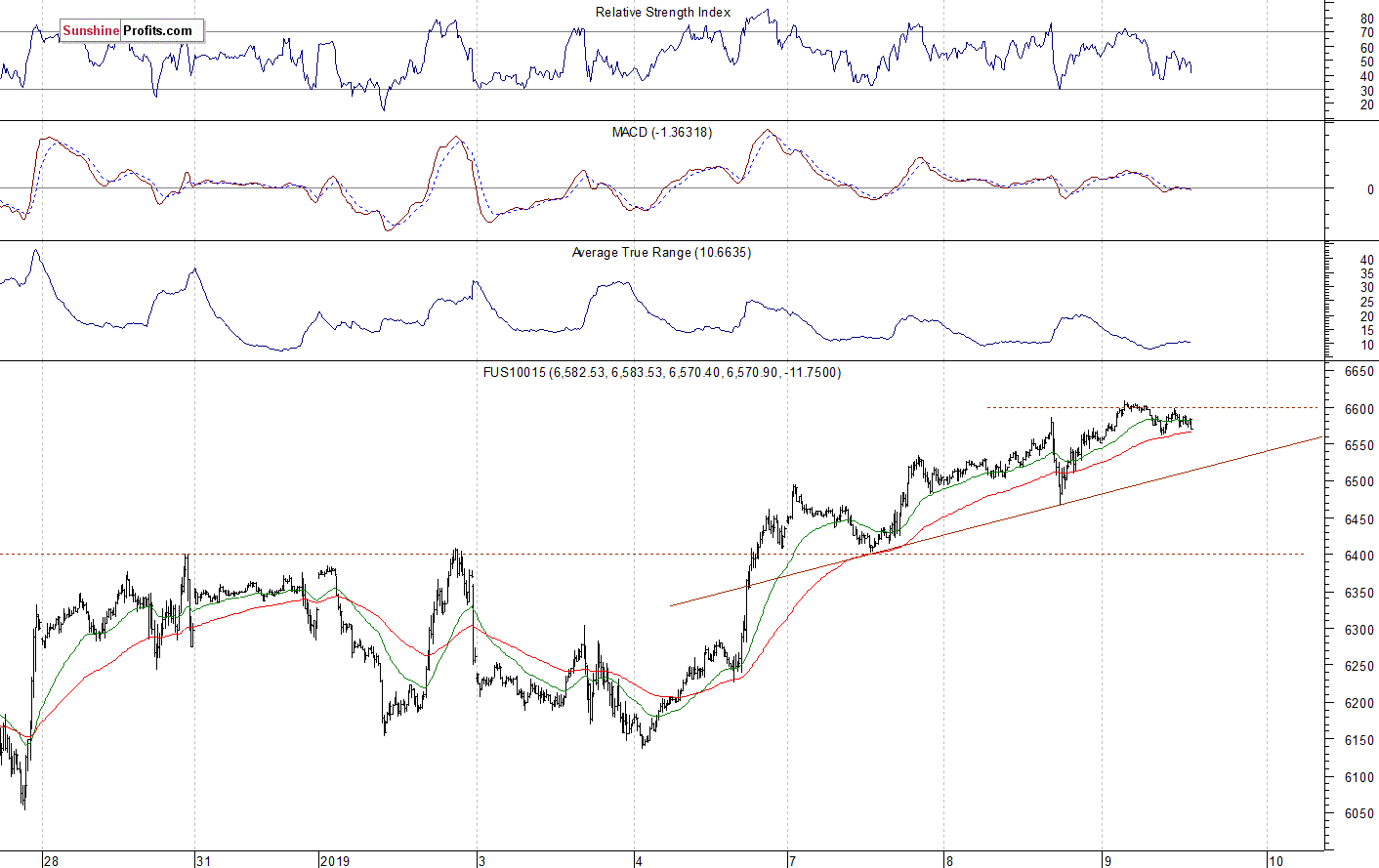
Task: Click the 6200 price axis label
Action: 1358,703
